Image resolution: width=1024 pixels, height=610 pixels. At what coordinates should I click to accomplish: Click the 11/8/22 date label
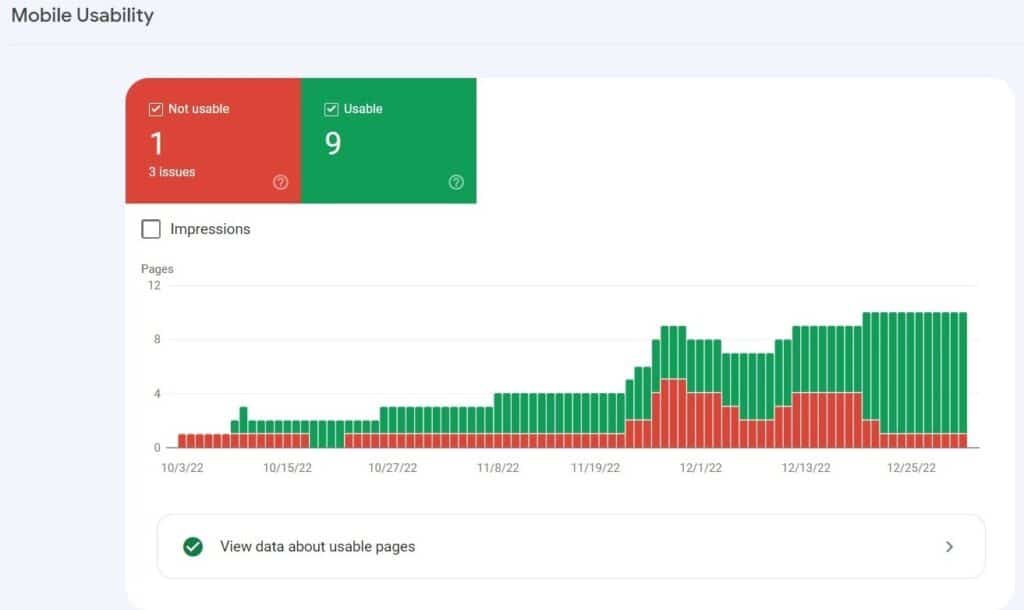coord(498,468)
